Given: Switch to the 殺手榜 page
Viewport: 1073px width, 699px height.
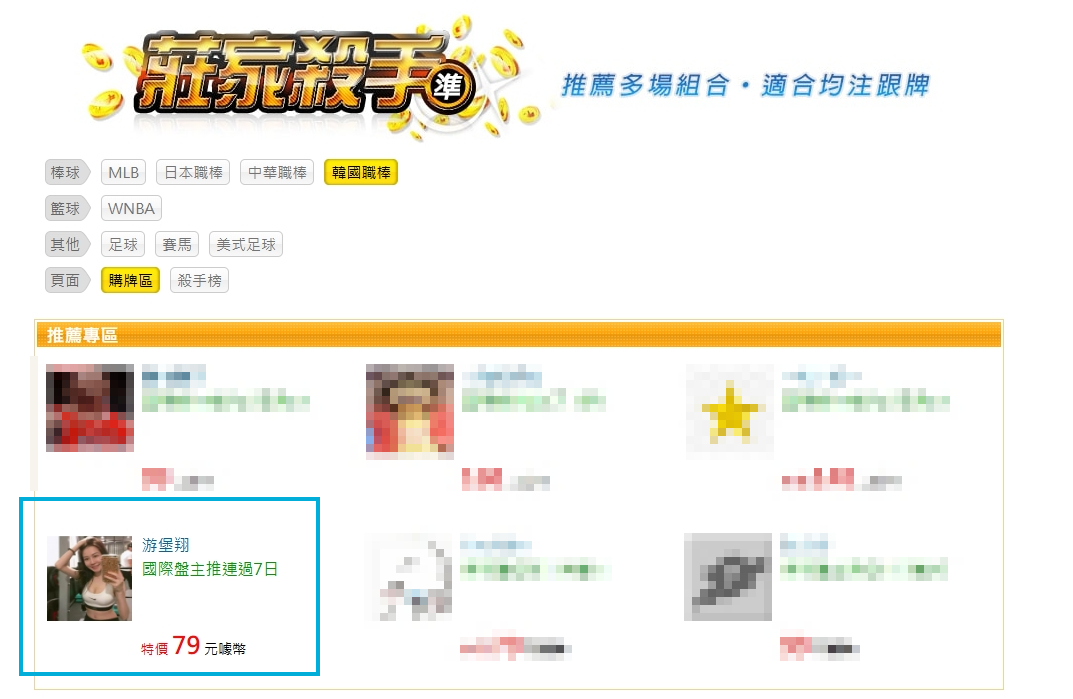Looking at the screenshot, I should click(199, 280).
